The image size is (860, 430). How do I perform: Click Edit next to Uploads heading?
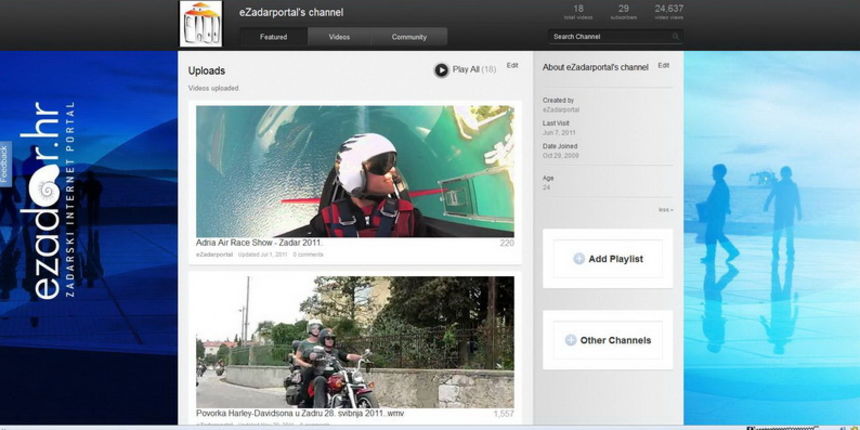click(x=512, y=65)
